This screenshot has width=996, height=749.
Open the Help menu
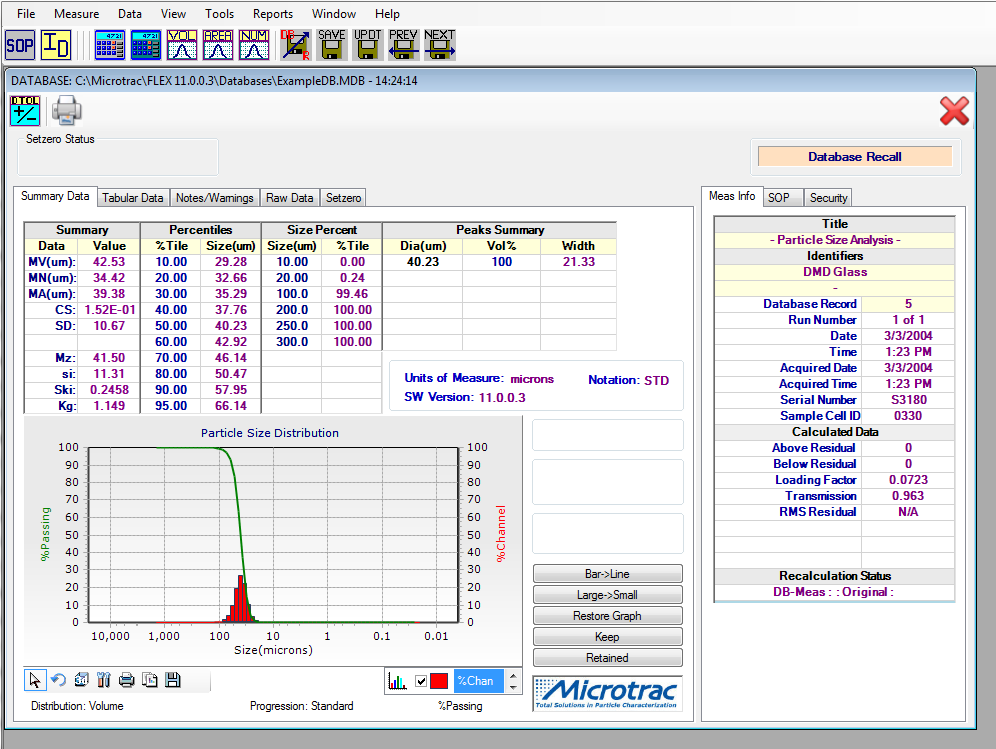tap(387, 13)
